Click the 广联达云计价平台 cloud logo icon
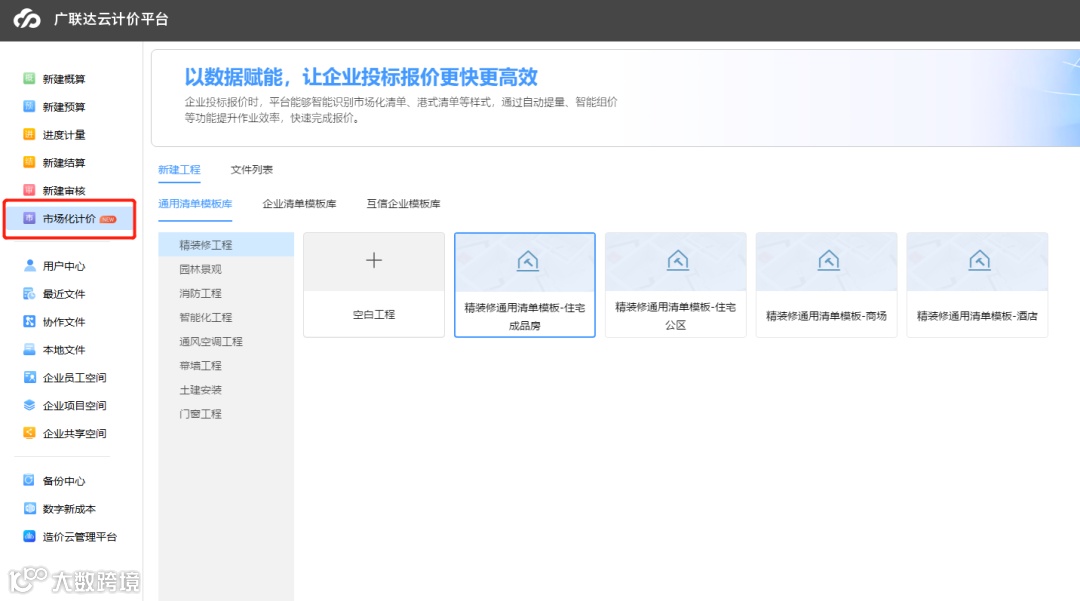The width and height of the screenshot is (1080, 601). (x=27, y=19)
